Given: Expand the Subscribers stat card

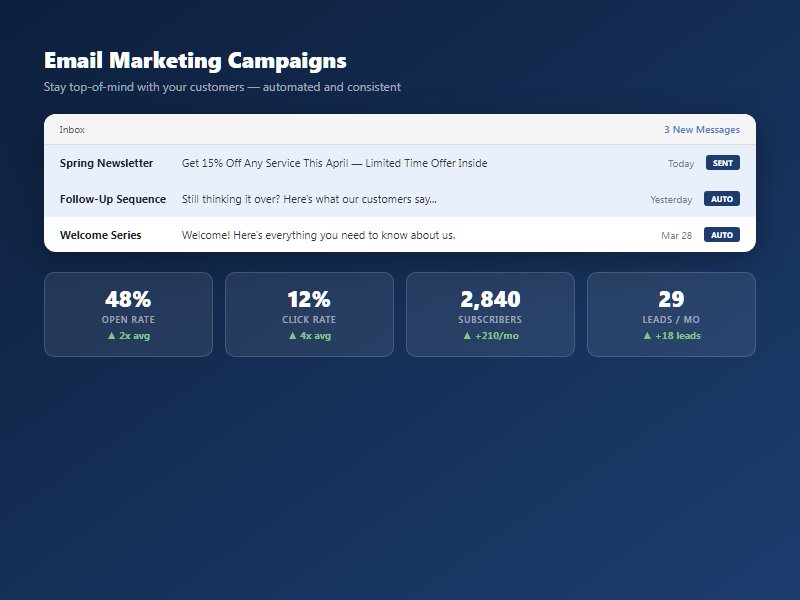Looking at the screenshot, I should 489,313.
